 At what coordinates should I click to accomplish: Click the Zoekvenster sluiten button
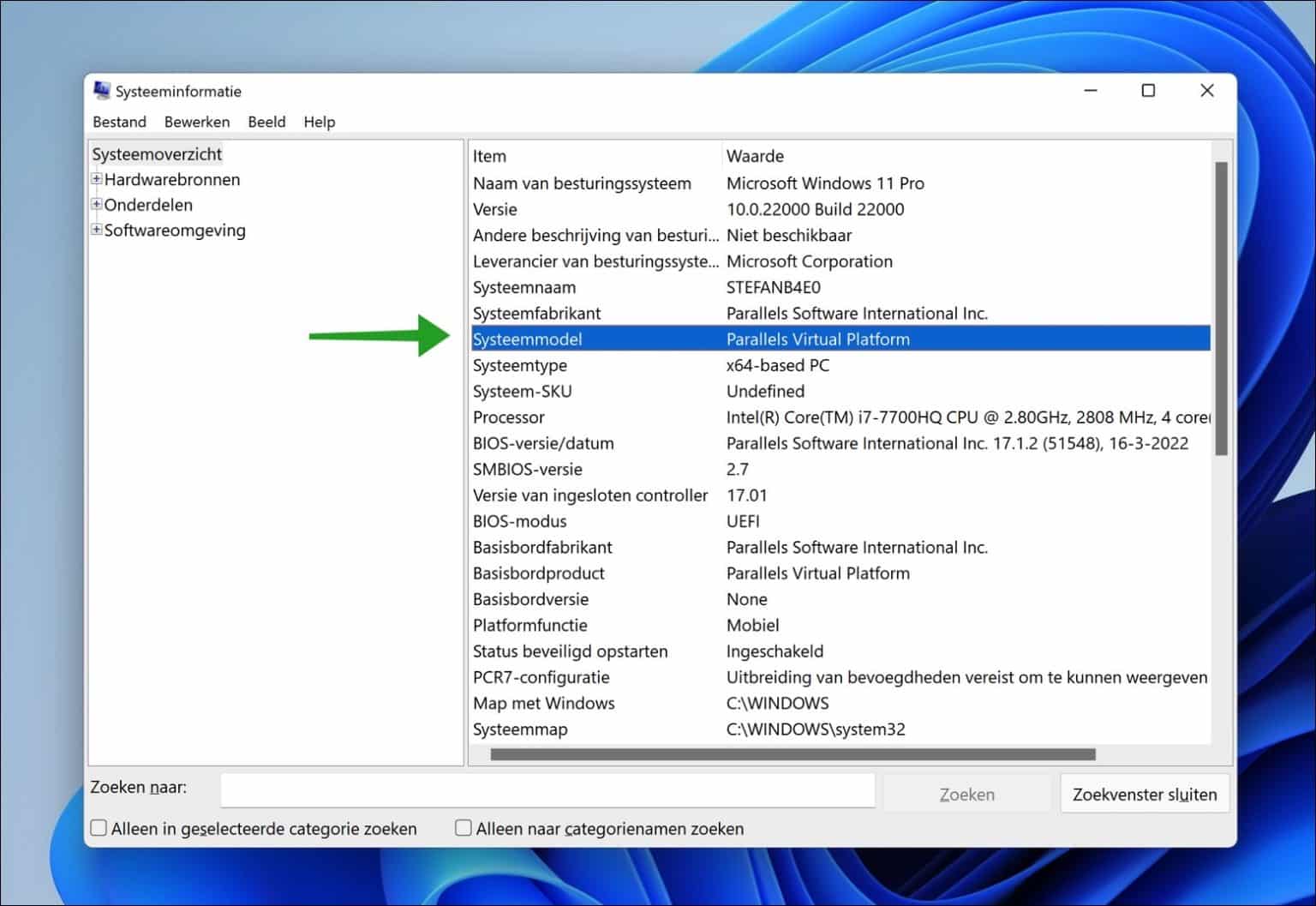(x=1144, y=794)
